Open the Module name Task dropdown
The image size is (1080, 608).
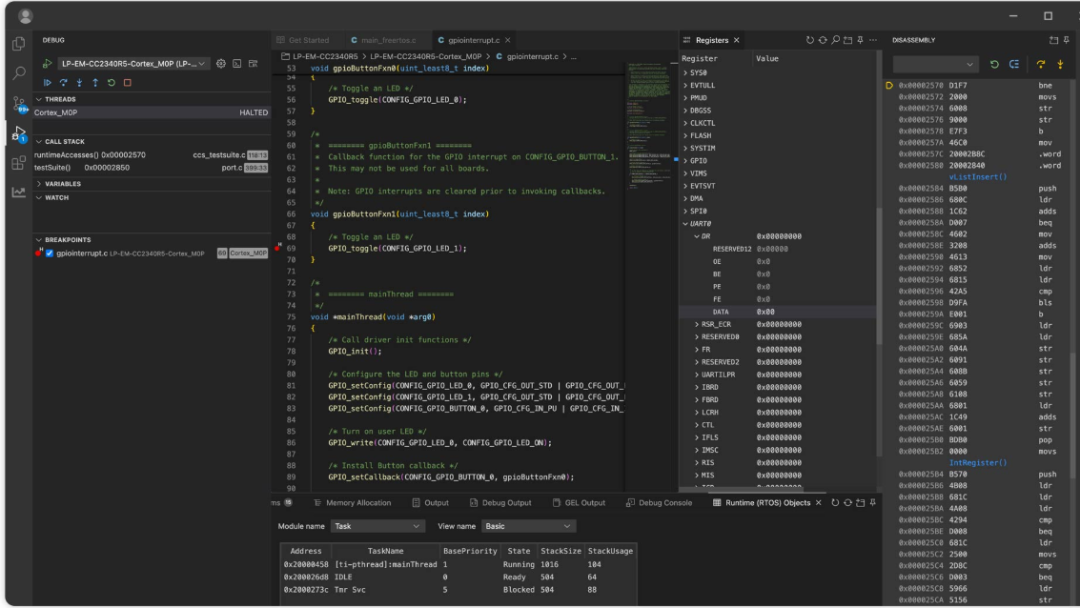377,526
